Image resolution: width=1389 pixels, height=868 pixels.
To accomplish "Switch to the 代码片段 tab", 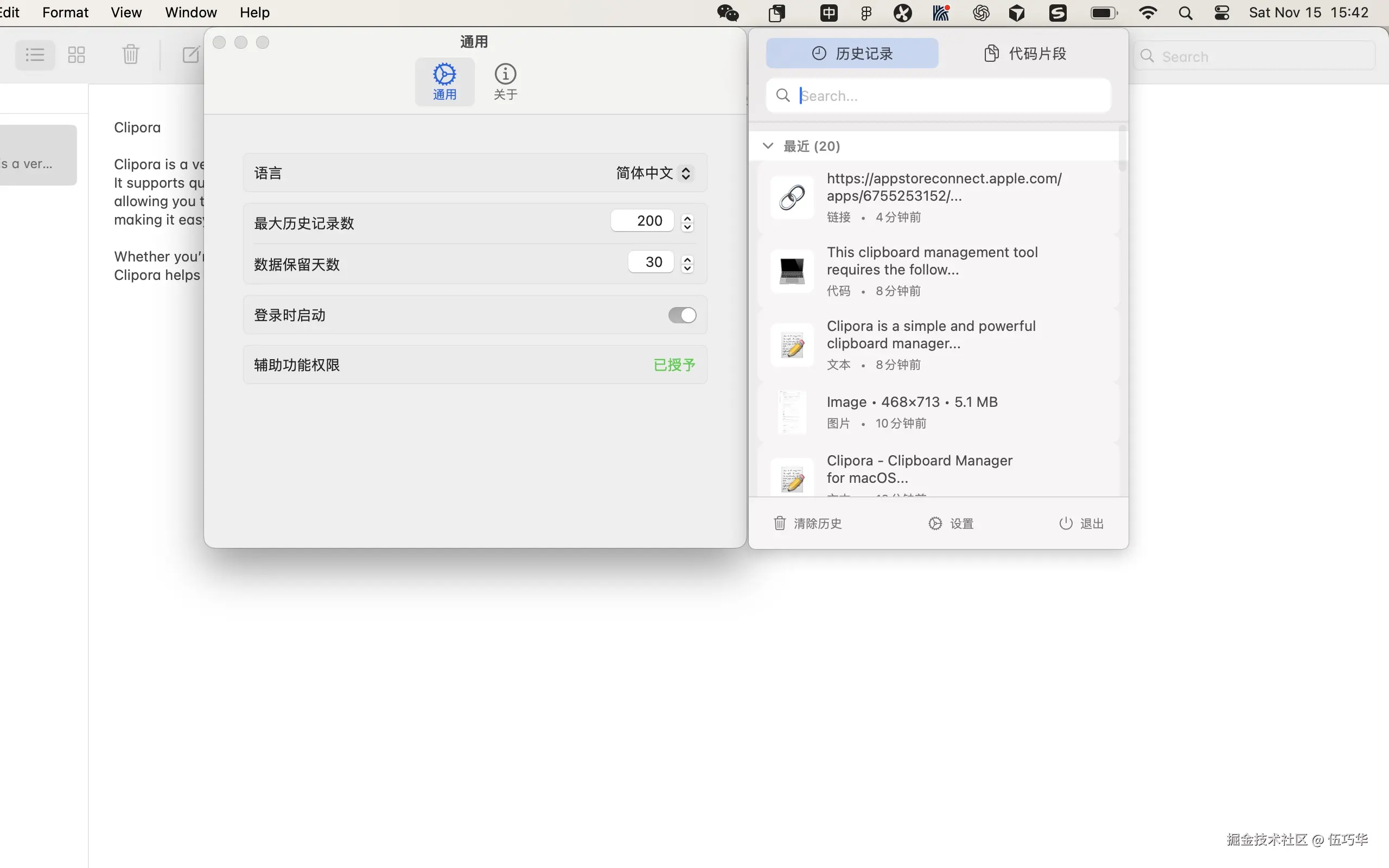I will point(1025,53).
